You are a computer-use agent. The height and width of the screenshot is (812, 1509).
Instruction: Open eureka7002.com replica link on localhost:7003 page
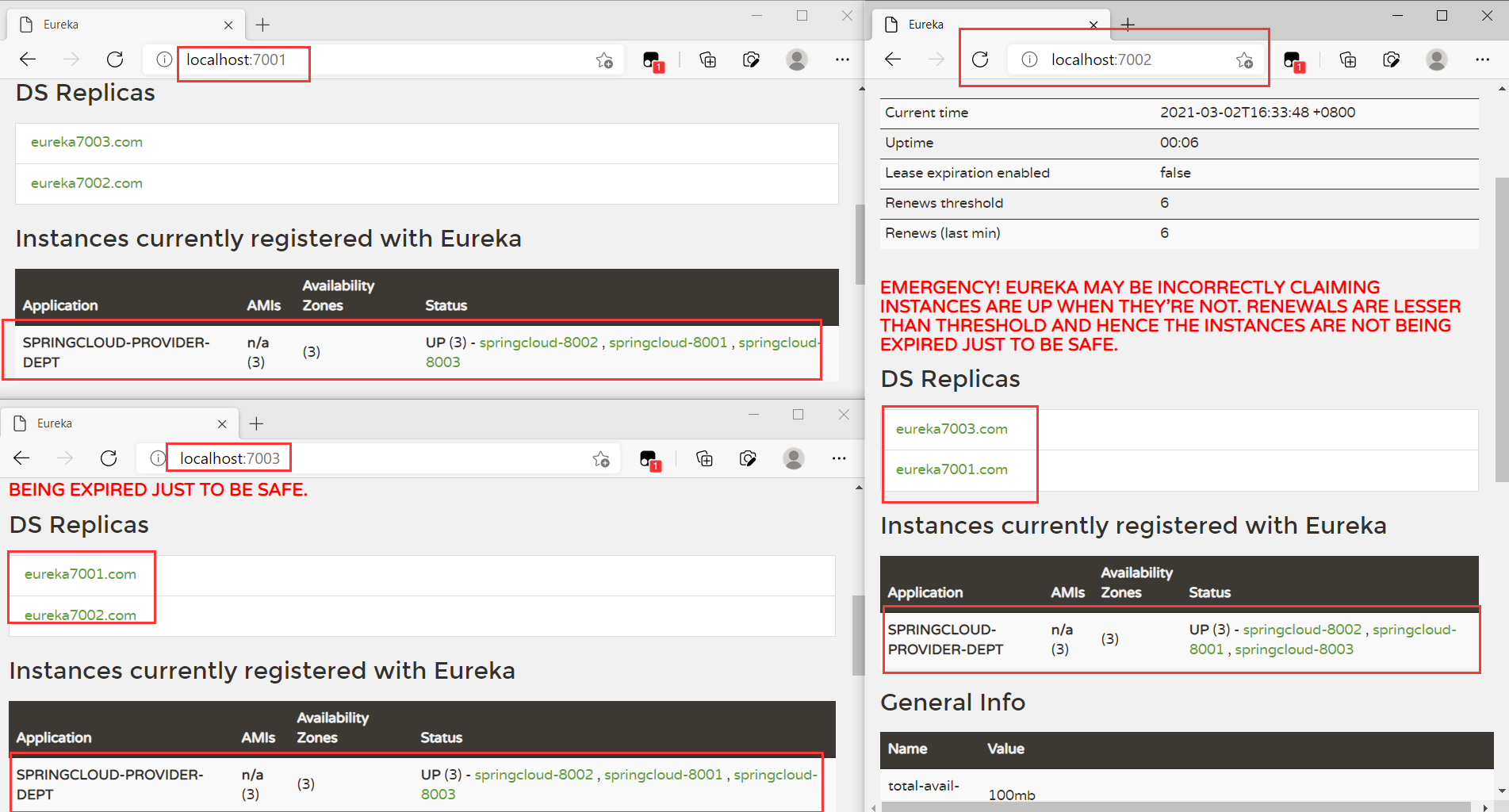tap(80, 615)
